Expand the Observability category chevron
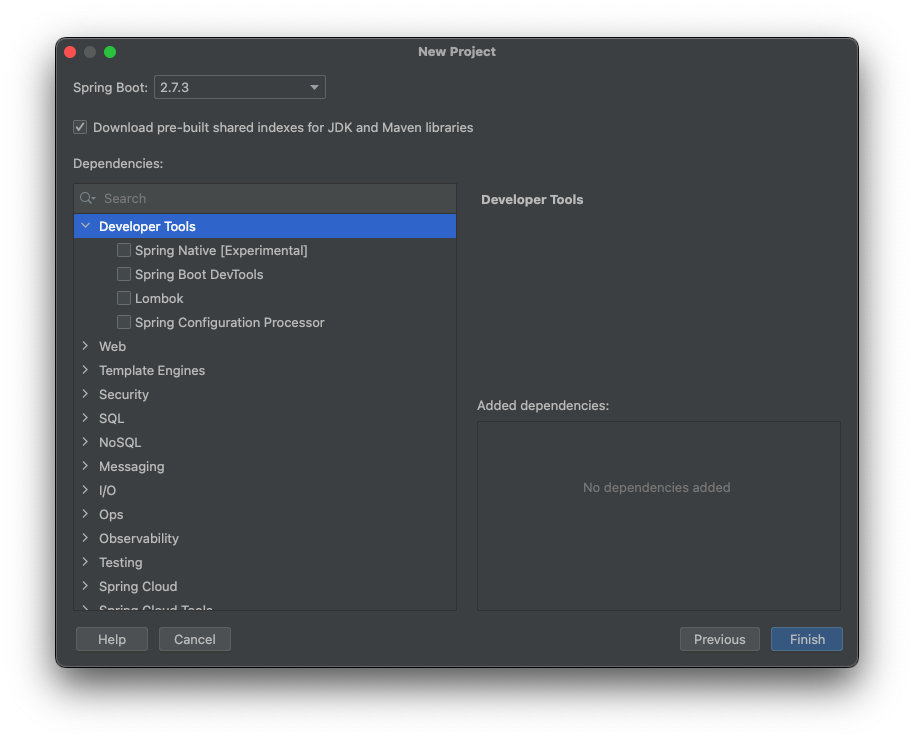The height and width of the screenshot is (741, 914). tap(86, 538)
